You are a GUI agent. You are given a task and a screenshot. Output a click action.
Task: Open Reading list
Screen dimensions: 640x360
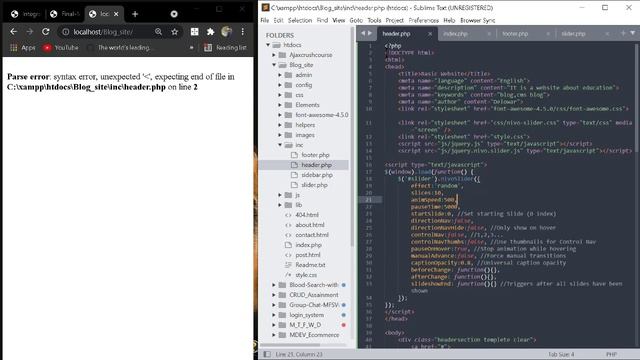(225, 48)
